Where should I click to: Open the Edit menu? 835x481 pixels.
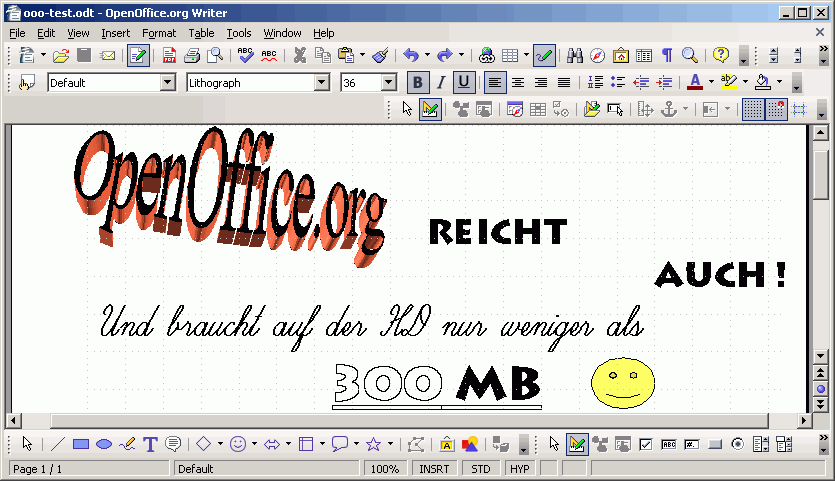[x=46, y=33]
